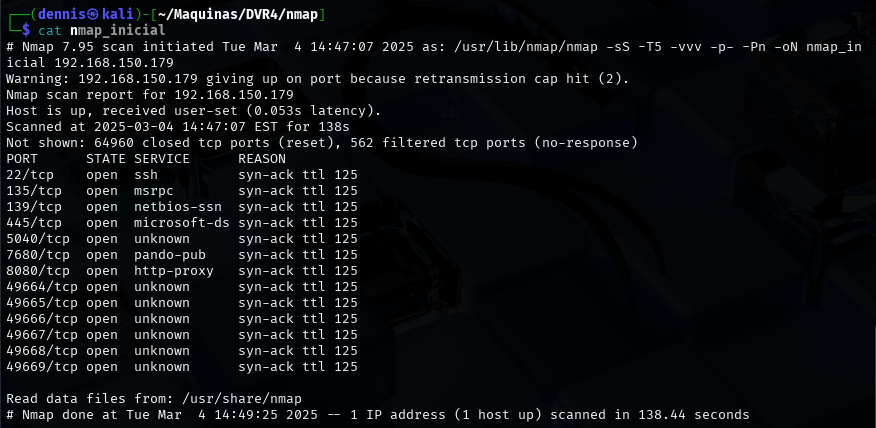Image resolution: width=876 pixels, height=428 pixels.
Task: Click the cat command at the prompt
Action: pyautogui.click(x=50, y=30)
